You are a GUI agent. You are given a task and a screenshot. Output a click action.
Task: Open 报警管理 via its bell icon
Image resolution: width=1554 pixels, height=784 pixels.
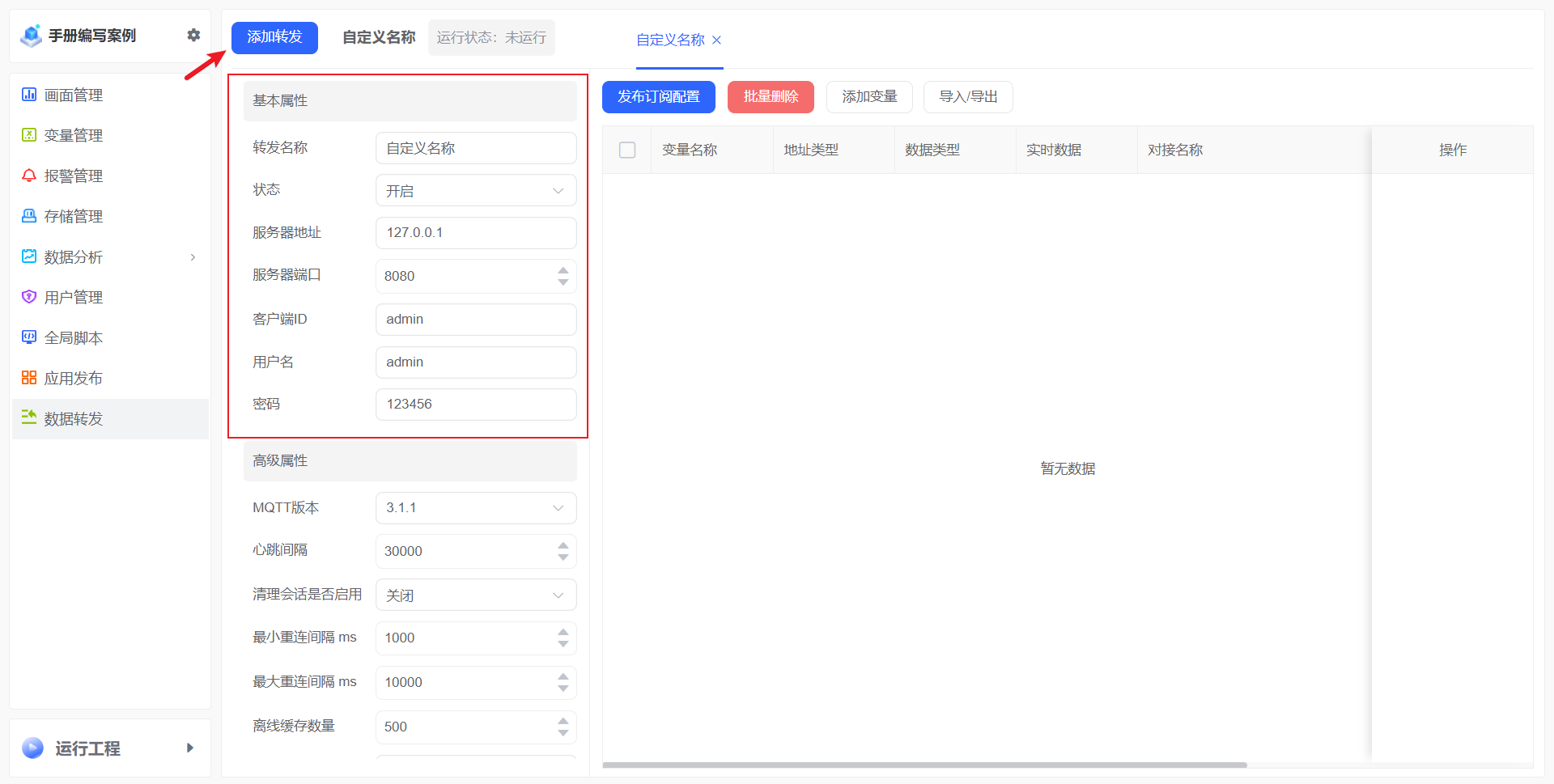28,176
